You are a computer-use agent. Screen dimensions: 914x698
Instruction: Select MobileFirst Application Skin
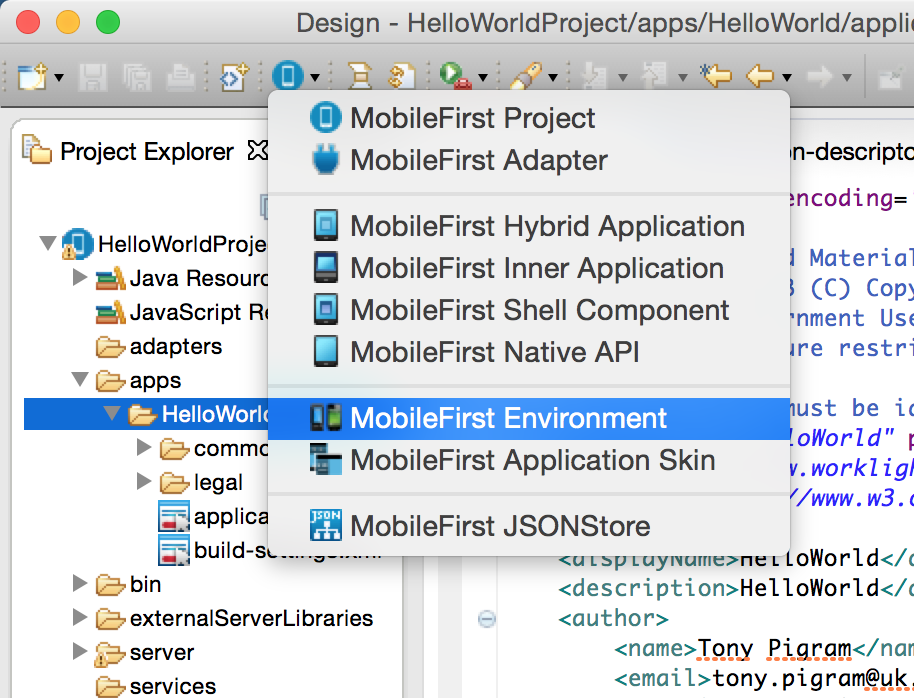529,461
